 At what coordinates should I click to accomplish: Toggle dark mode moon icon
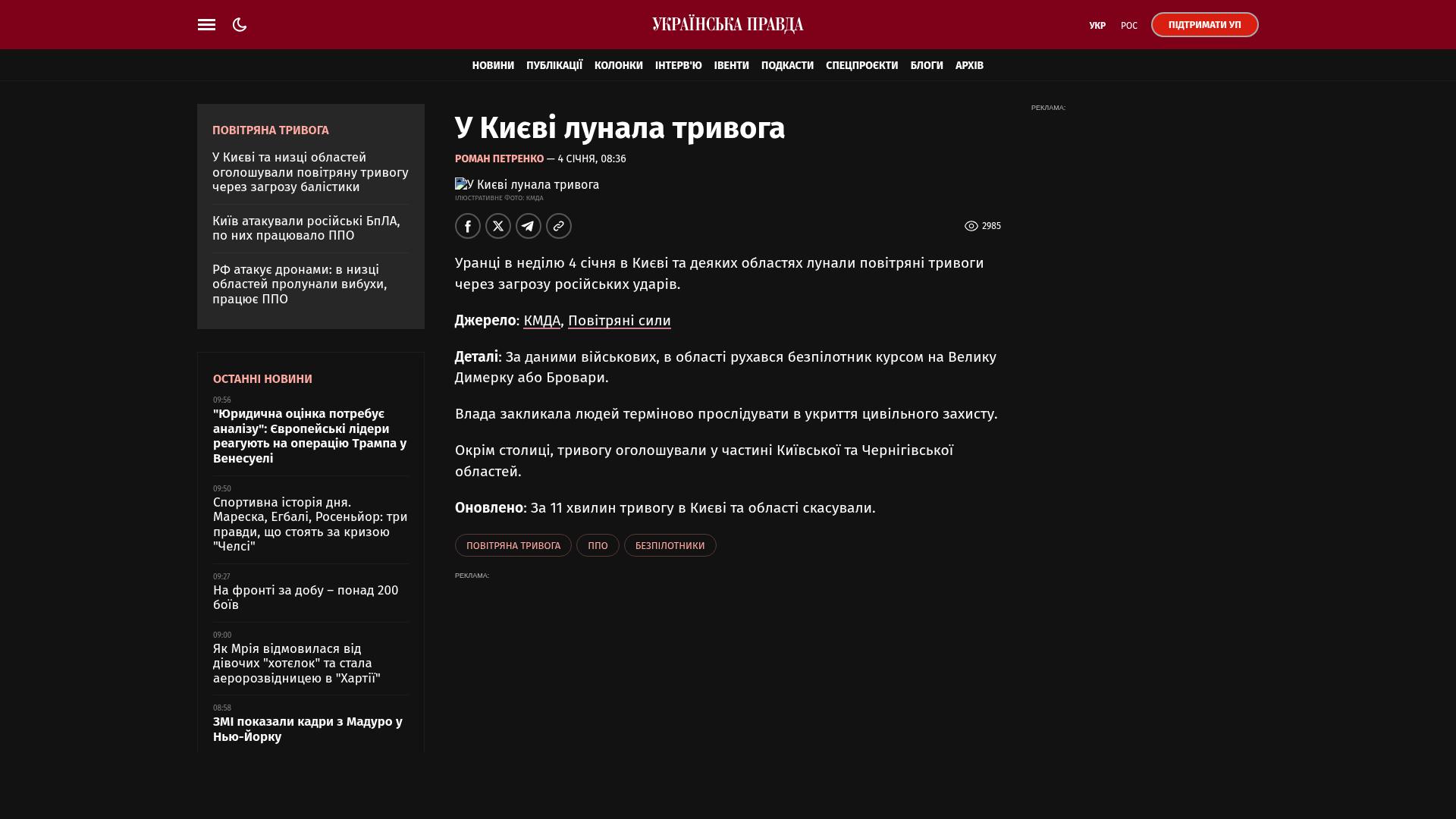[240, 25]
